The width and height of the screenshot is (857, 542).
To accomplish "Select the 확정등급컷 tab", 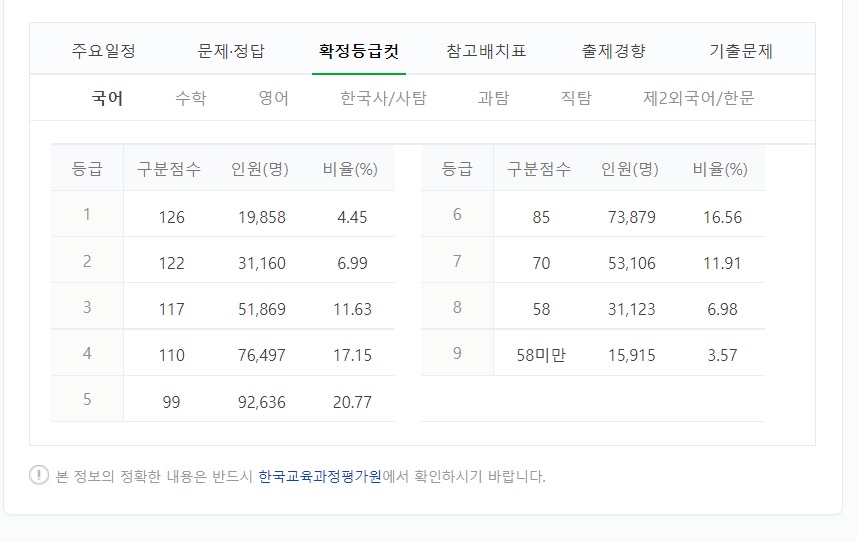I will pyautogui.click(x=359, y=51).
